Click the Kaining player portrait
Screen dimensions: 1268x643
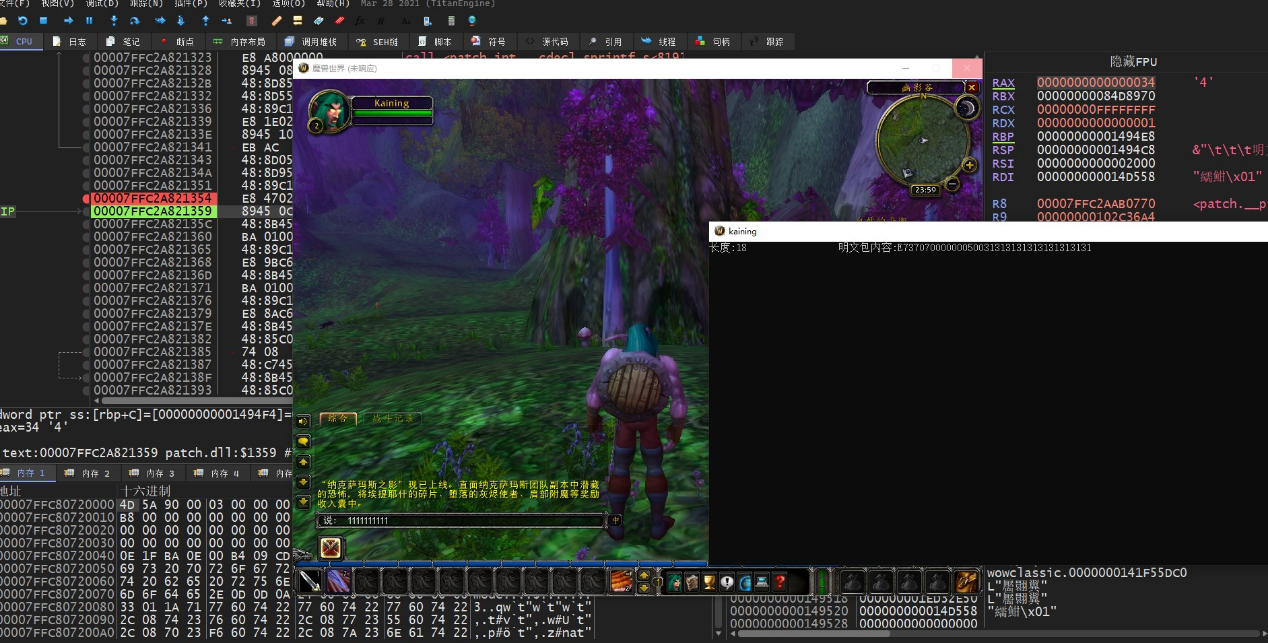pyautogui.click(x=329, y=110)
